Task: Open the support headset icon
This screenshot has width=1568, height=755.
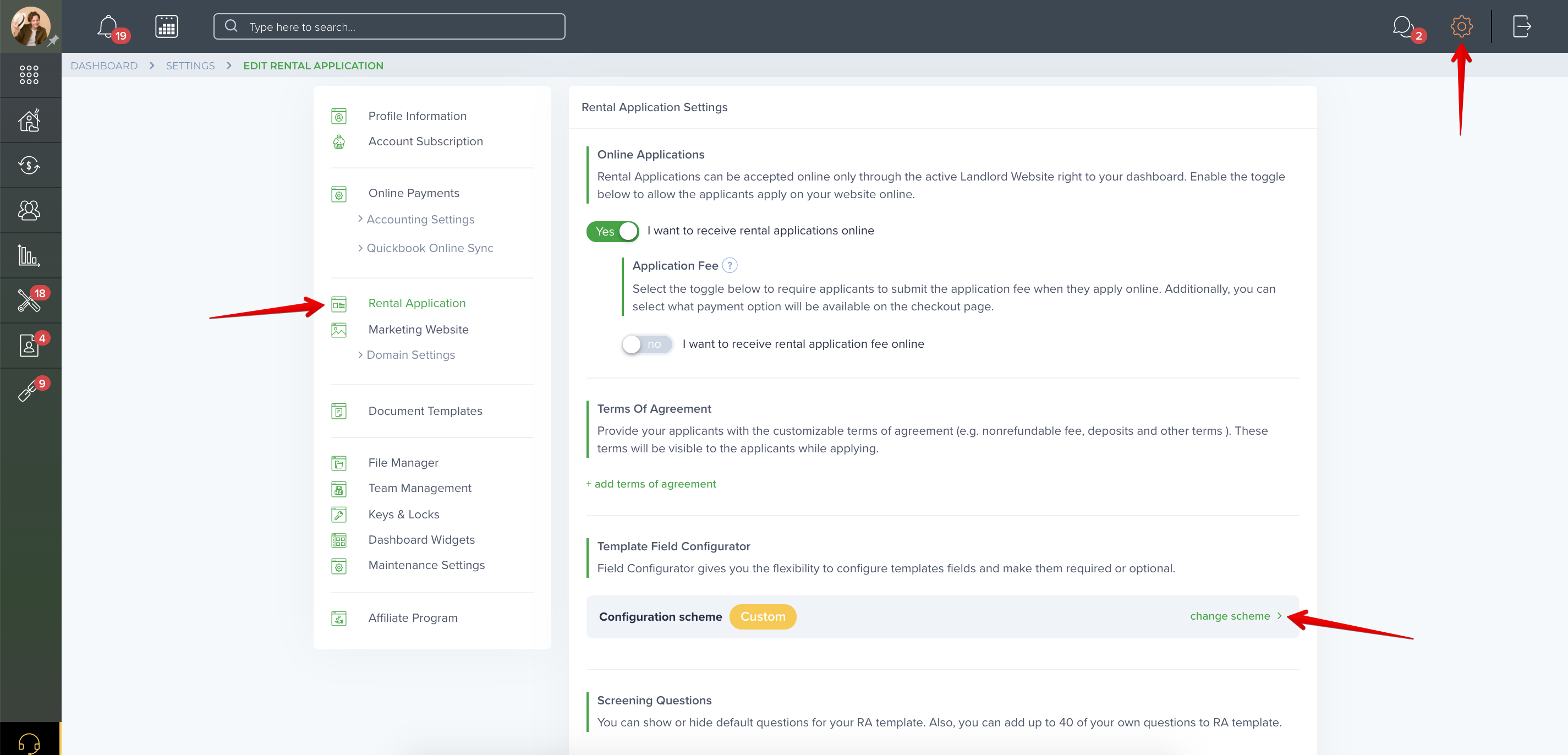Action: click(29, 743)
